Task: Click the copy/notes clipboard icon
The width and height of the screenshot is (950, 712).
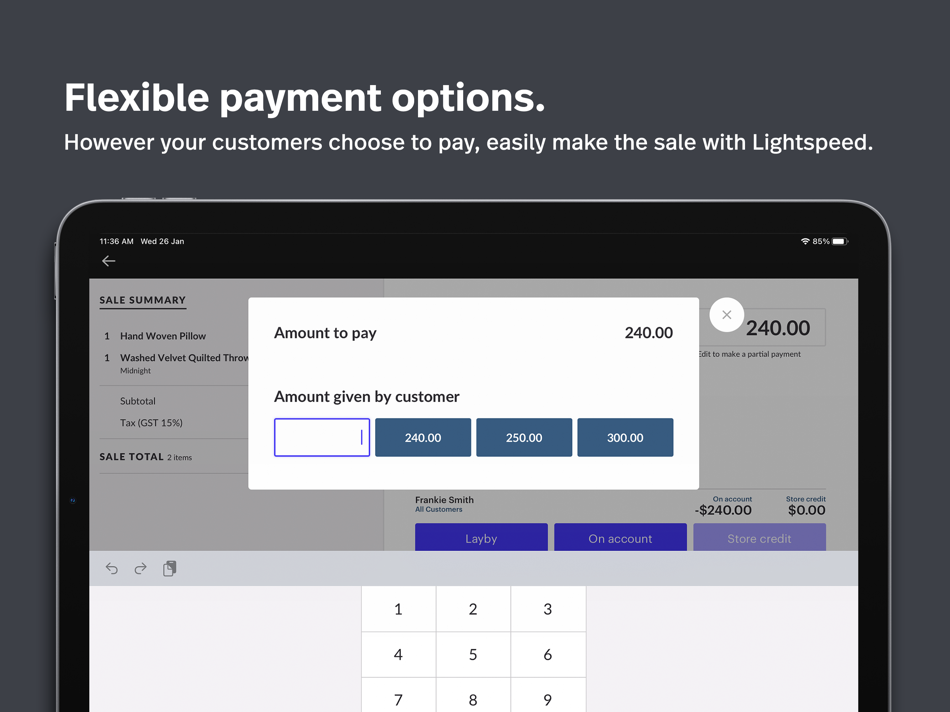Action: (169, 568)
